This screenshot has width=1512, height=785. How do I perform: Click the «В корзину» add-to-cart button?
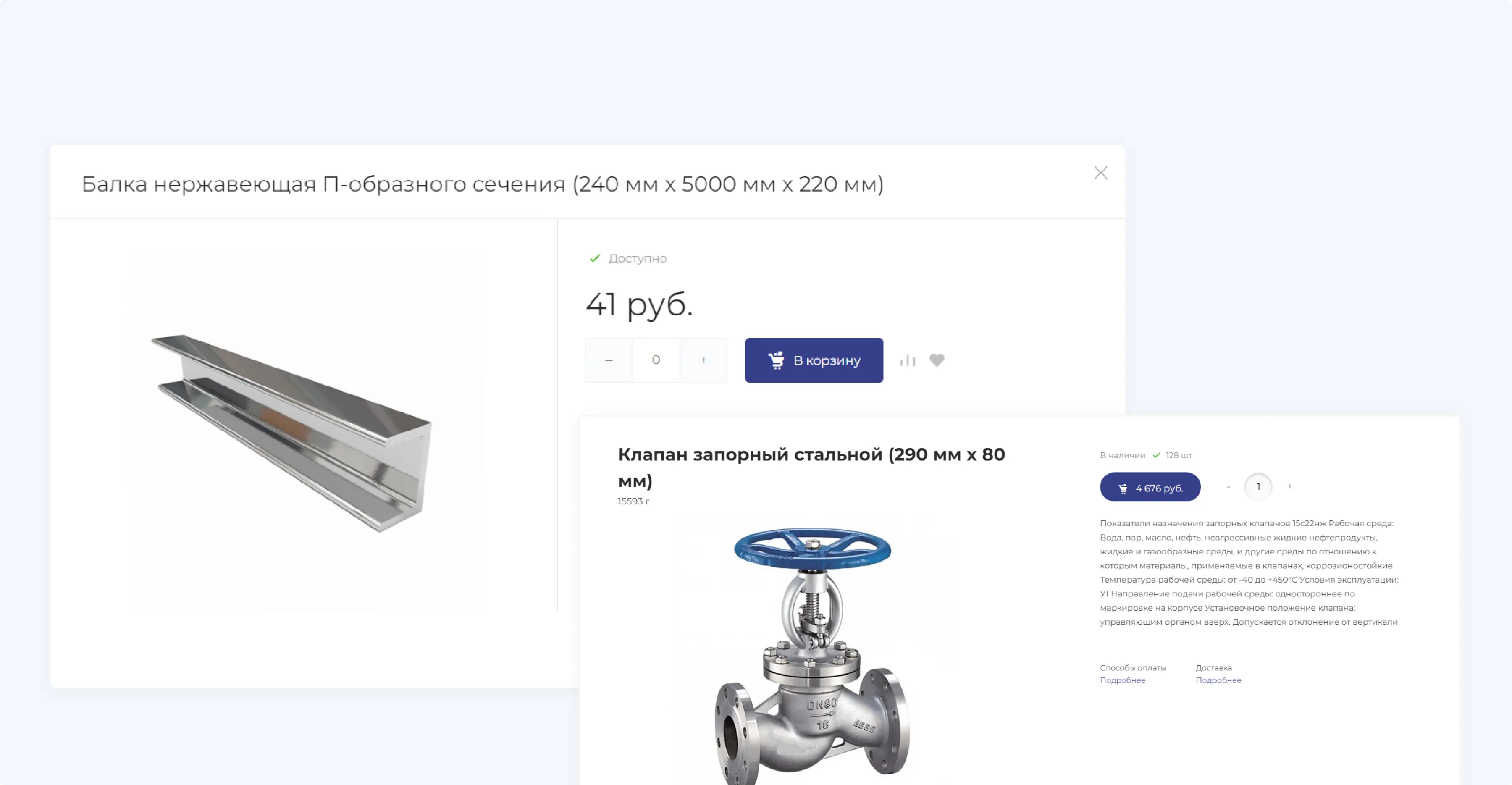point(814,360)
